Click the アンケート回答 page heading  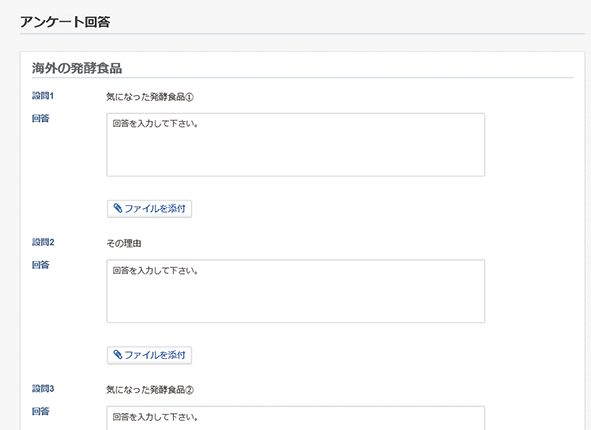click(65, 21)
